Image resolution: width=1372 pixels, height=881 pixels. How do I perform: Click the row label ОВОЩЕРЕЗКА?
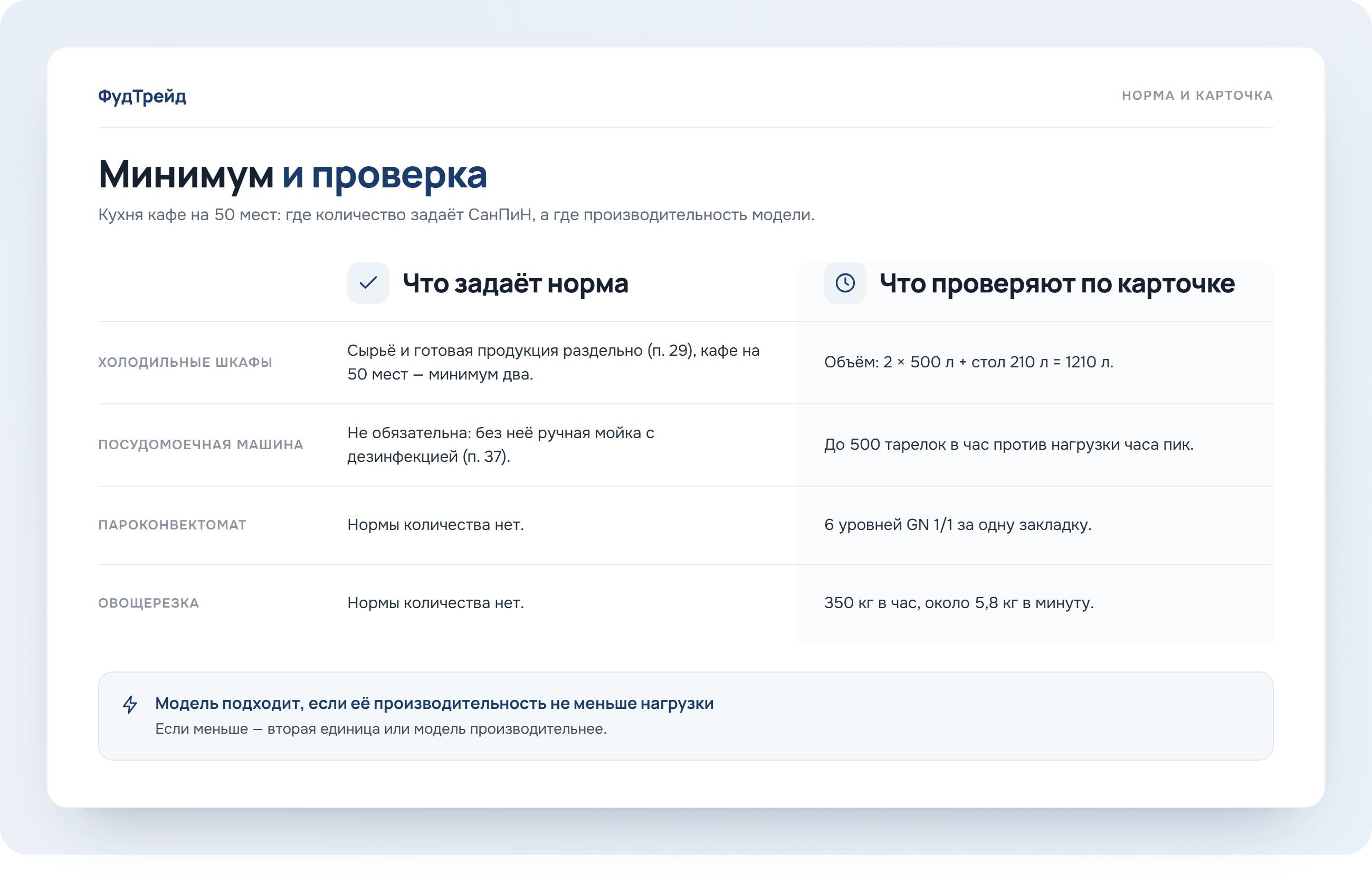tap(148, 603)
